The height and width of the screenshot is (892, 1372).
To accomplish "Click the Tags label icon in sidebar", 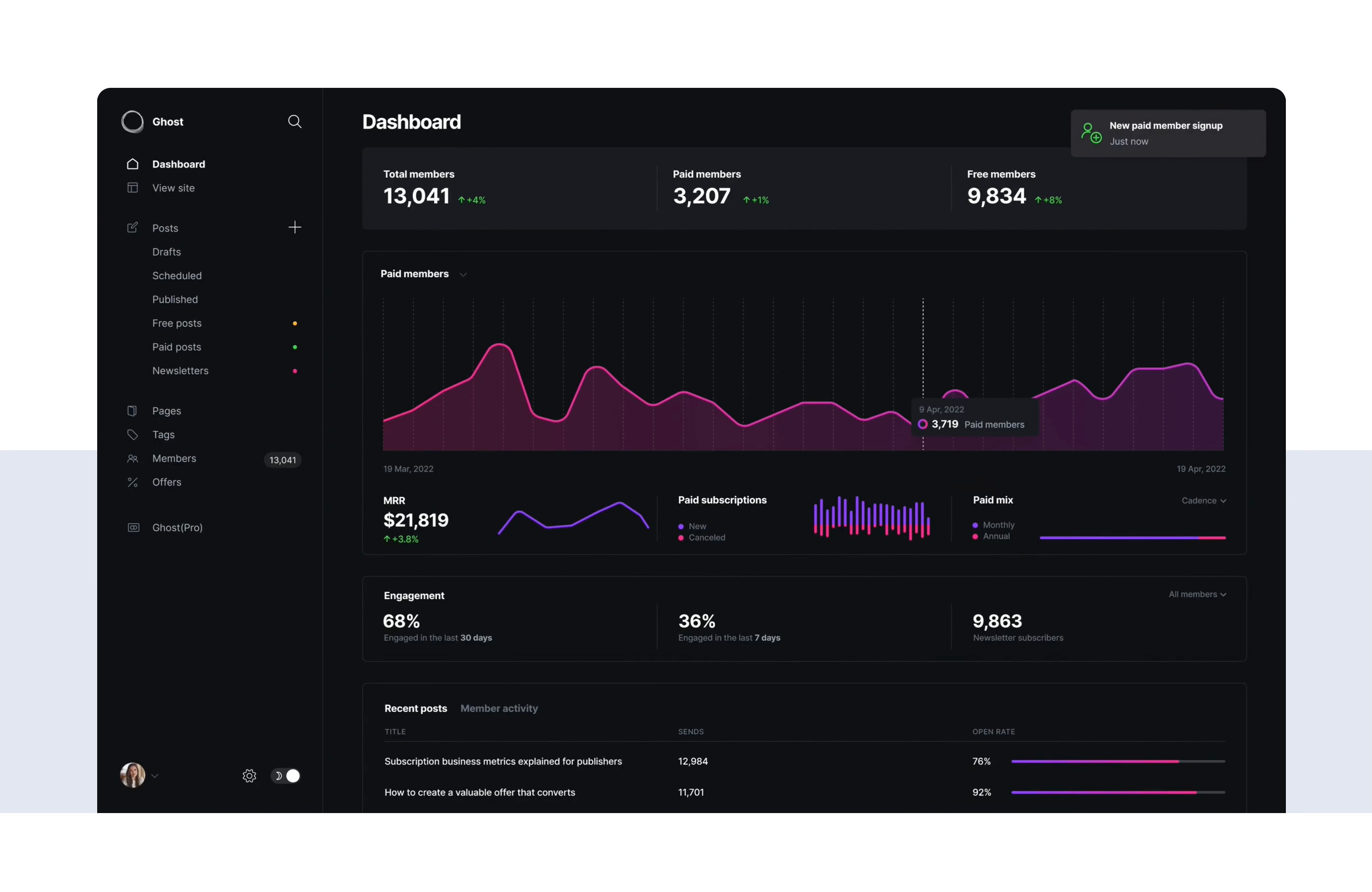I will pyautogui.click(x=132, y=435).
